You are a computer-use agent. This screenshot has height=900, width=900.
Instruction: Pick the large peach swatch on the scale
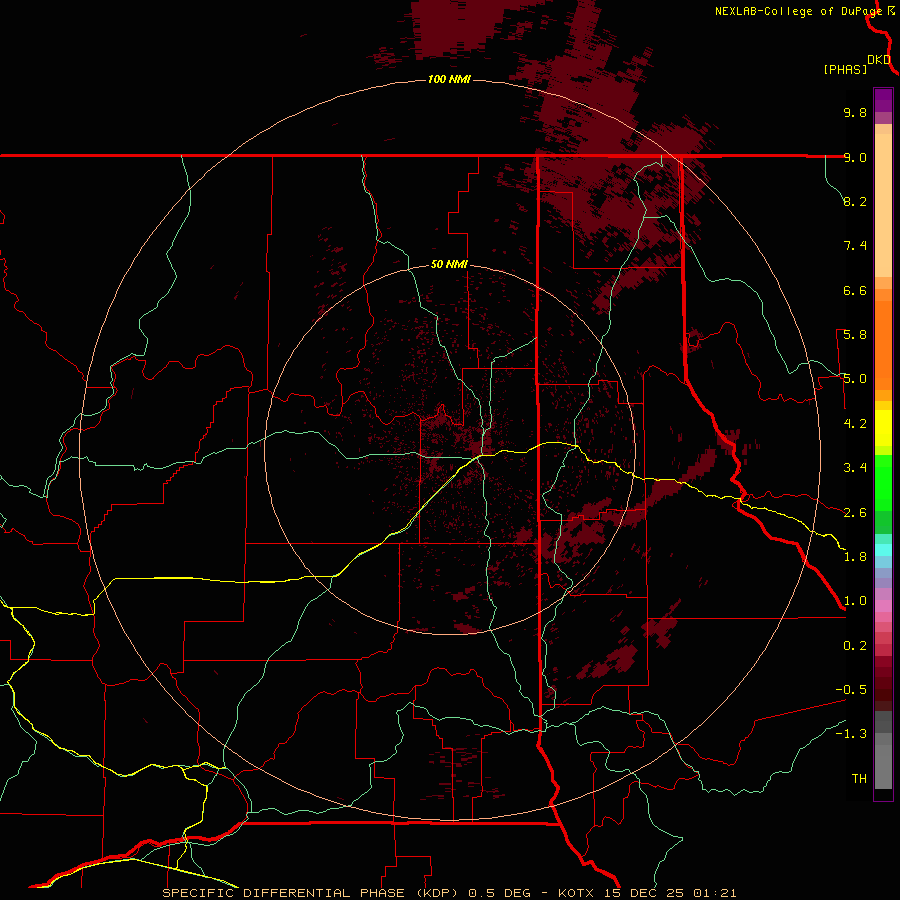[x=883, y=205]
